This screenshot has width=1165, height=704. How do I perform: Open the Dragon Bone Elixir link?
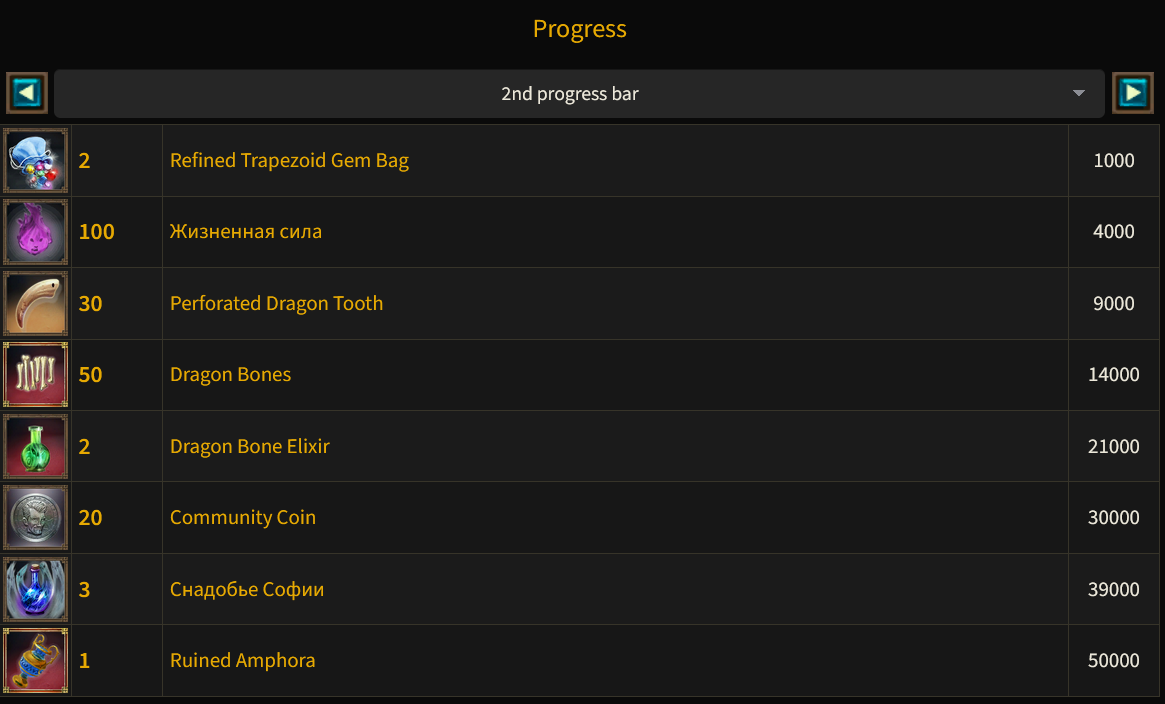pos(250,446)
